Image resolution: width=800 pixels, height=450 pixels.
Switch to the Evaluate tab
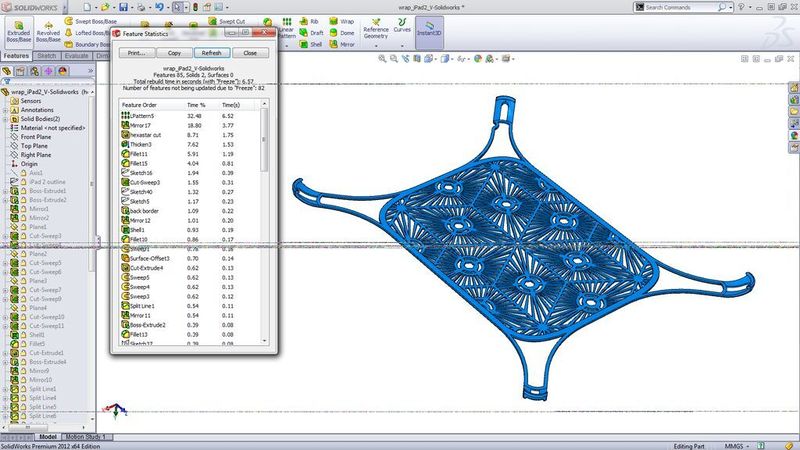(77, 56)
